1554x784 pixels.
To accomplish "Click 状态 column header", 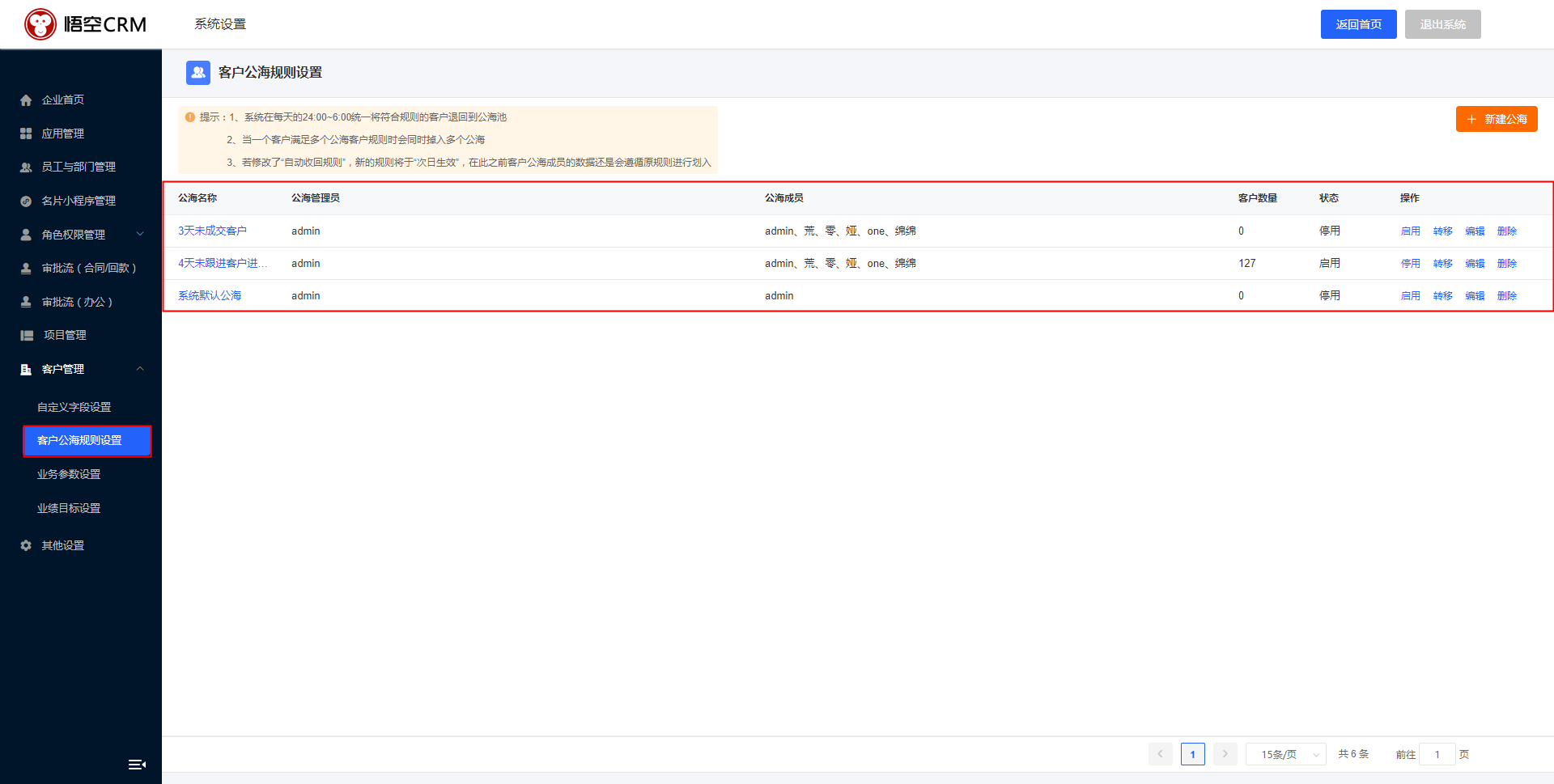I will click(x=1329, y=198).
